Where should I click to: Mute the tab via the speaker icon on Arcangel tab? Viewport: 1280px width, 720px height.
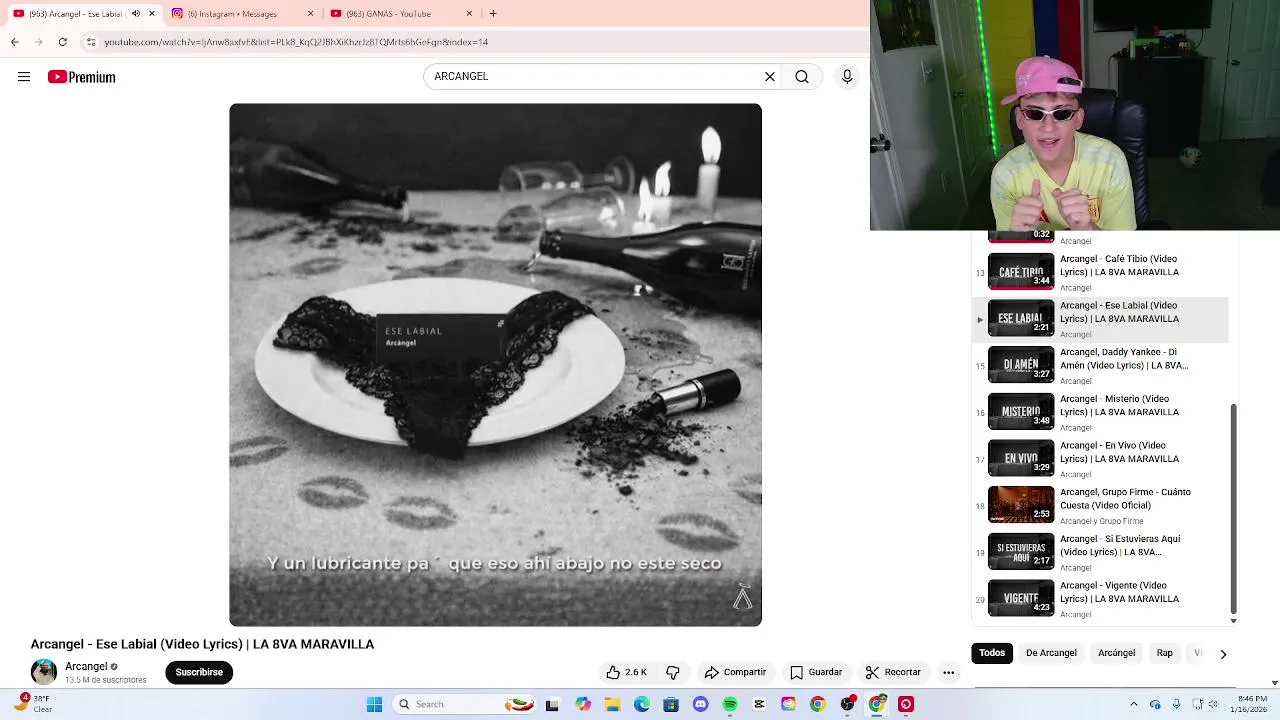point(136,13)
